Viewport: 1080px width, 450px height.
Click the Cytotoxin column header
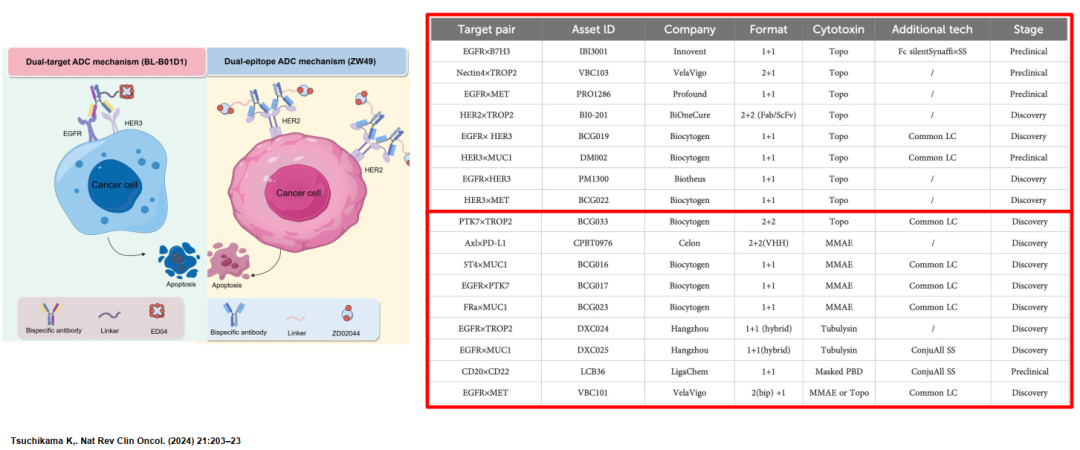coord(838,30)
